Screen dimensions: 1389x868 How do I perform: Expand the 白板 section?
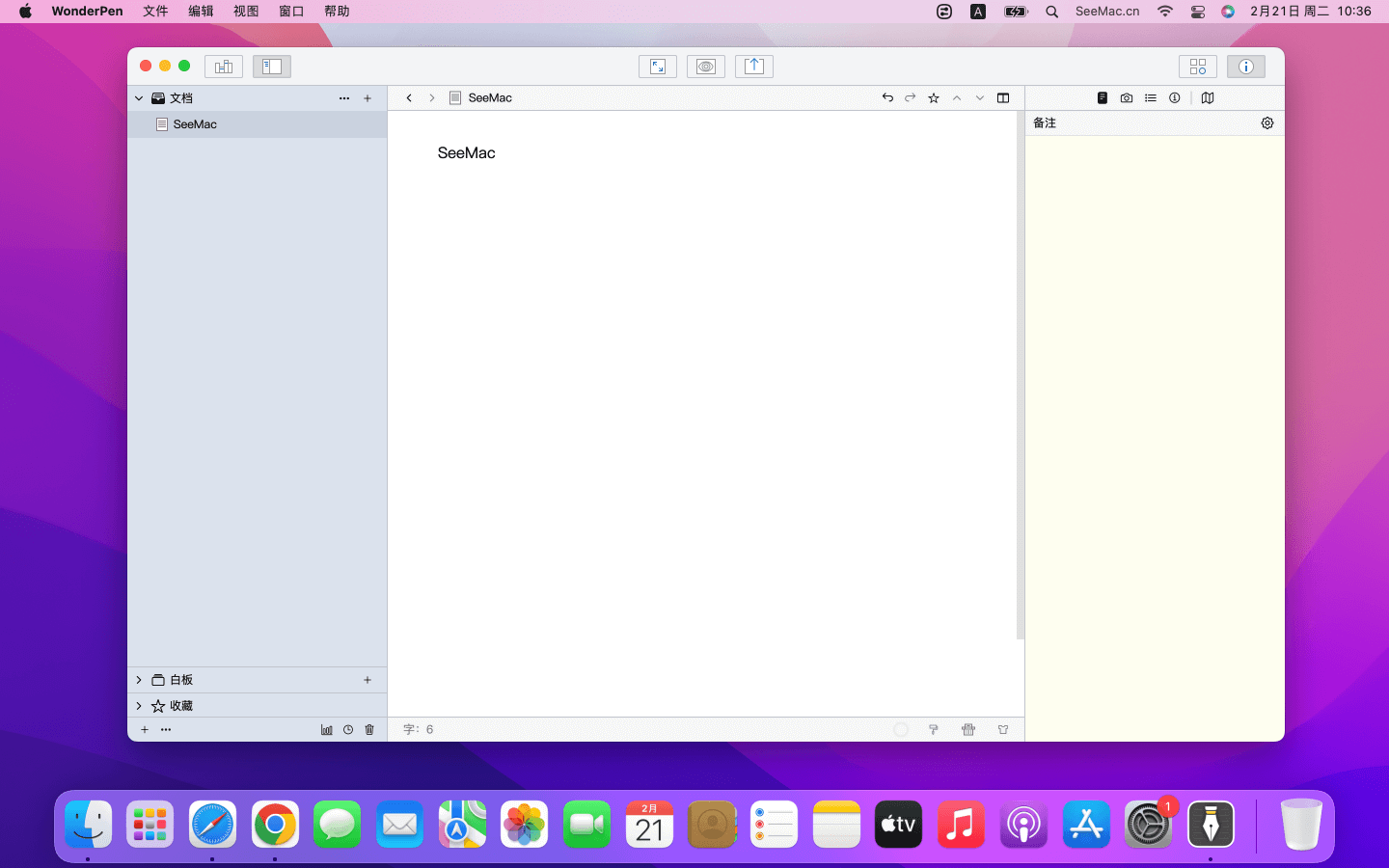[139, 680]
